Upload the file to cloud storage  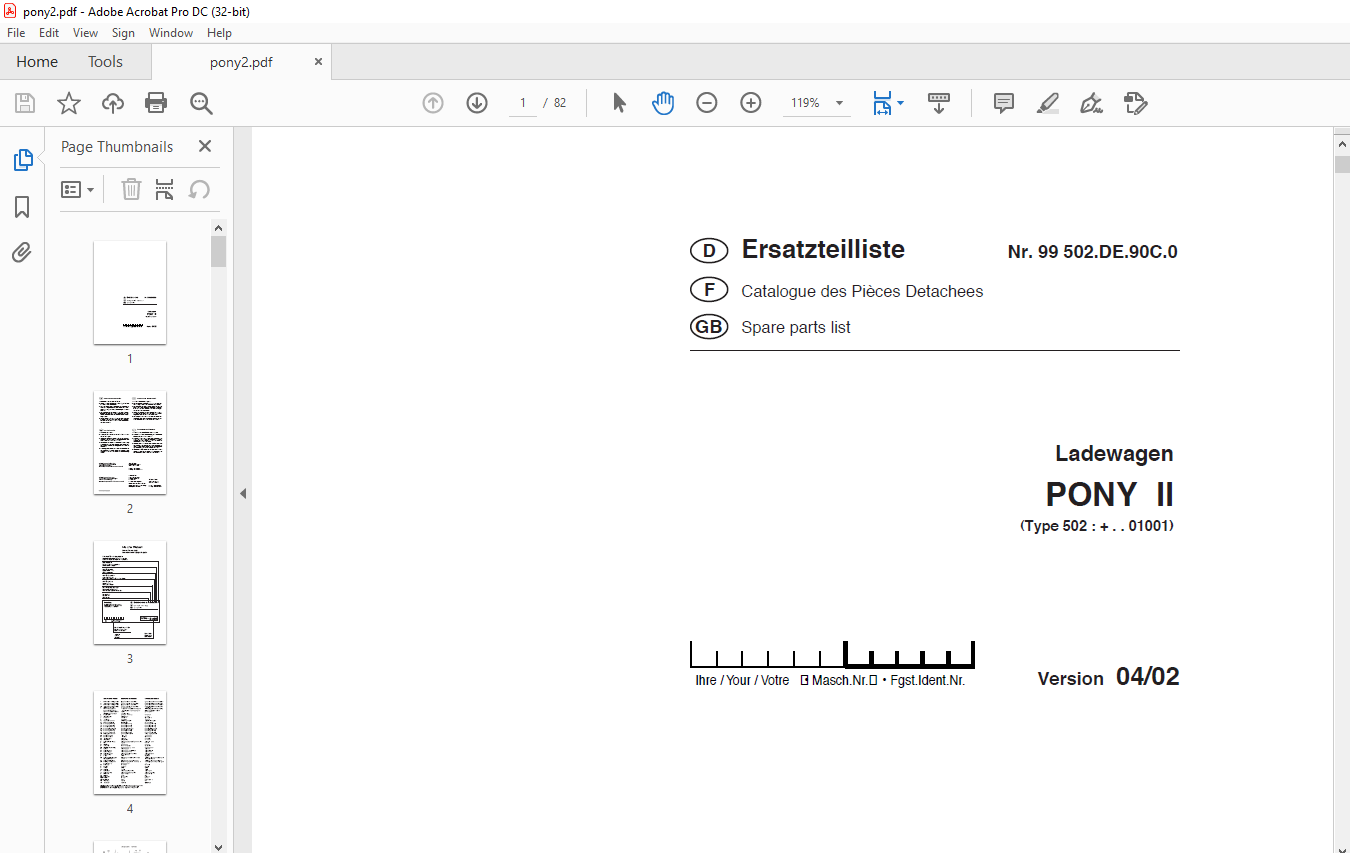click(x=113, y=103)
